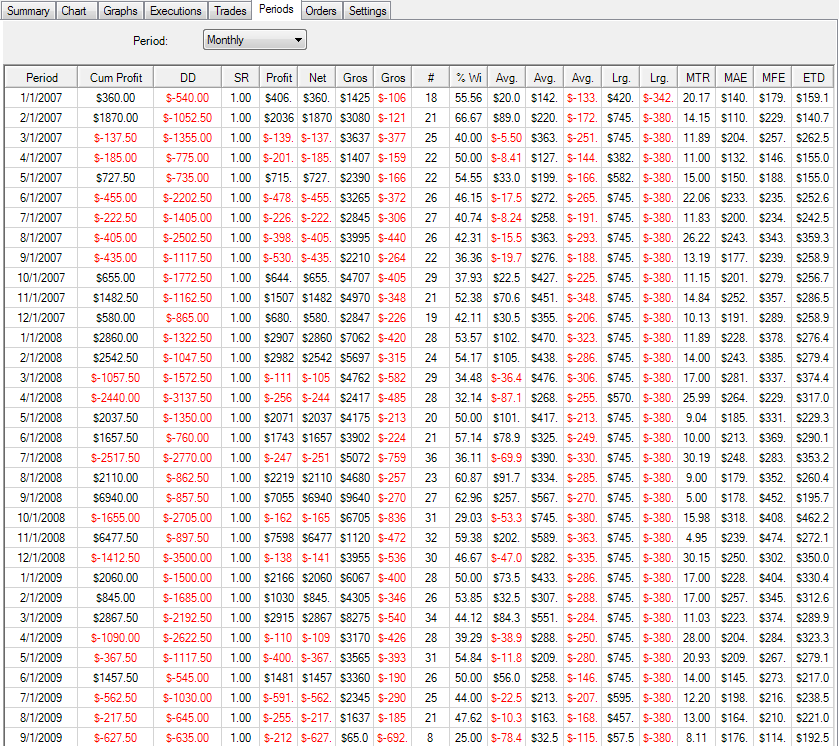Sort by the ETD column header
Viewport: 839px width, 746px height.
coord(813,78)
